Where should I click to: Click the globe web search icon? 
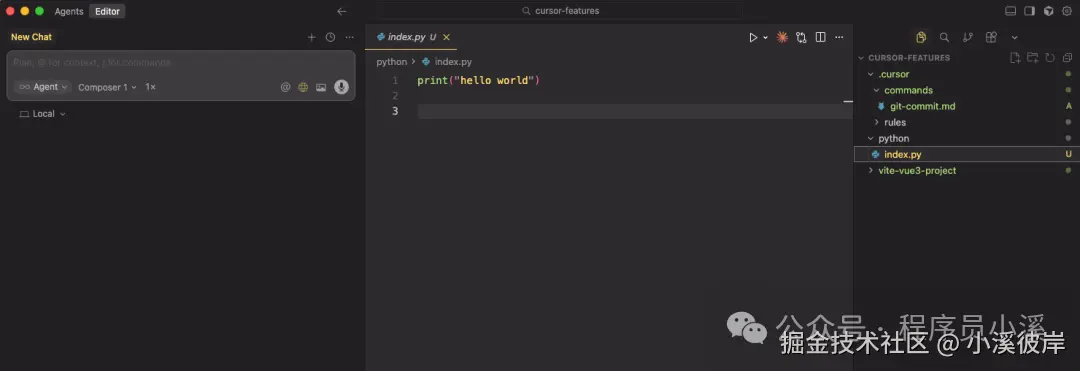[303, 87]
